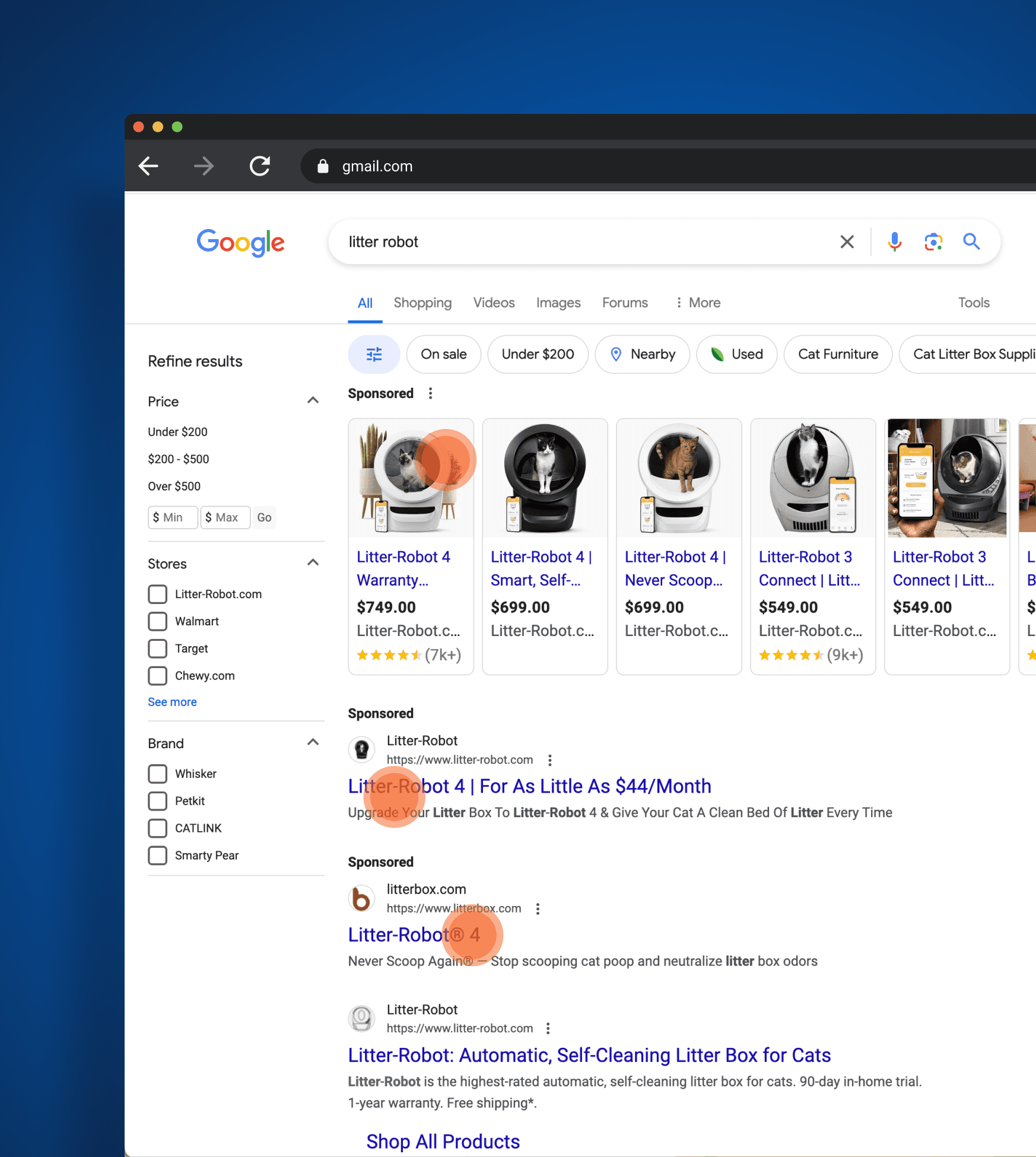Screen dimensions: 1036x1157
Task: Check the Whisker brand checkbox
Action: pyautogui.click(x=157, y=774)
